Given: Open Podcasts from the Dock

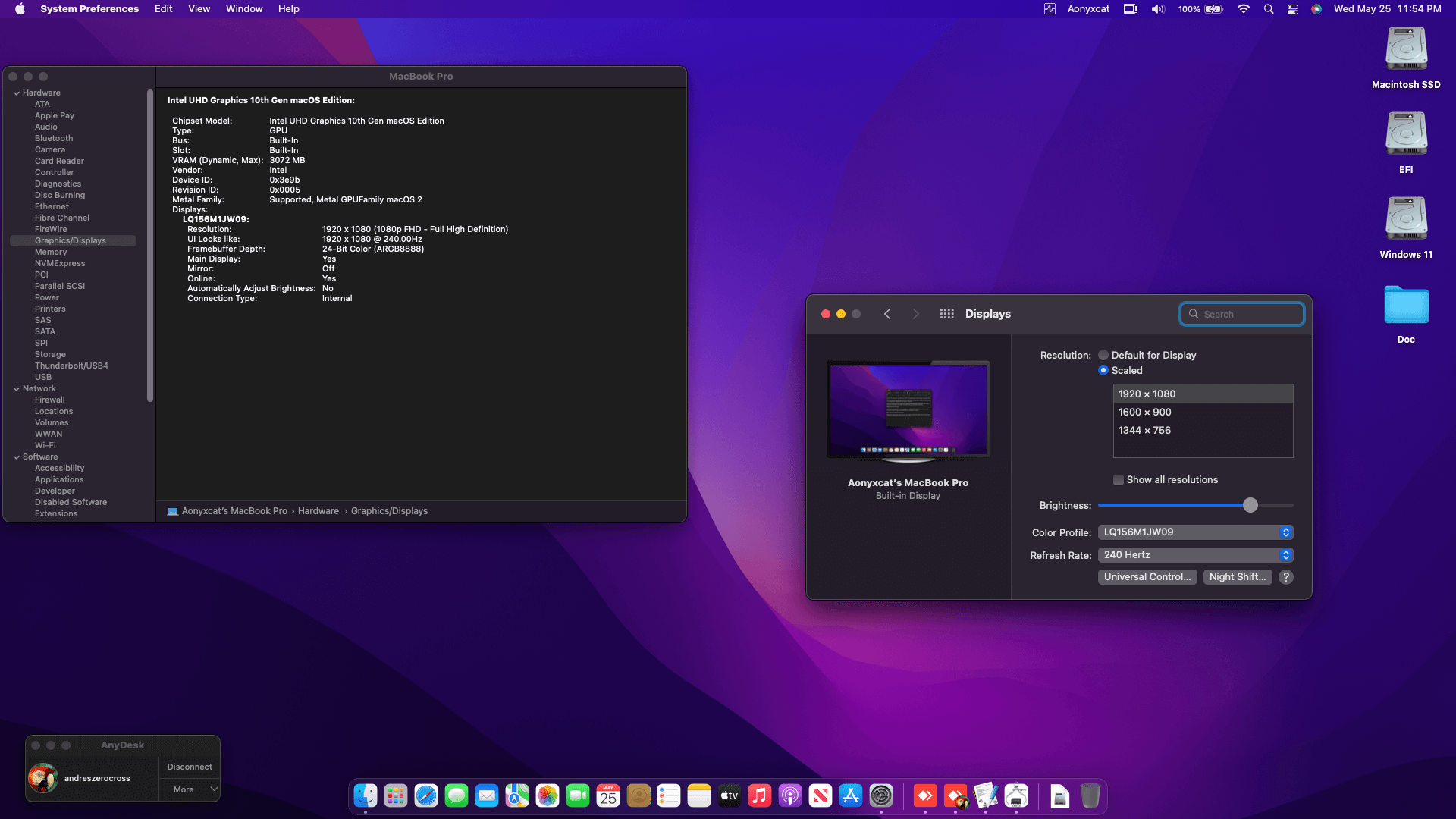Looking at the screenshot, I should pyautogui.click(x=790, y=795).
